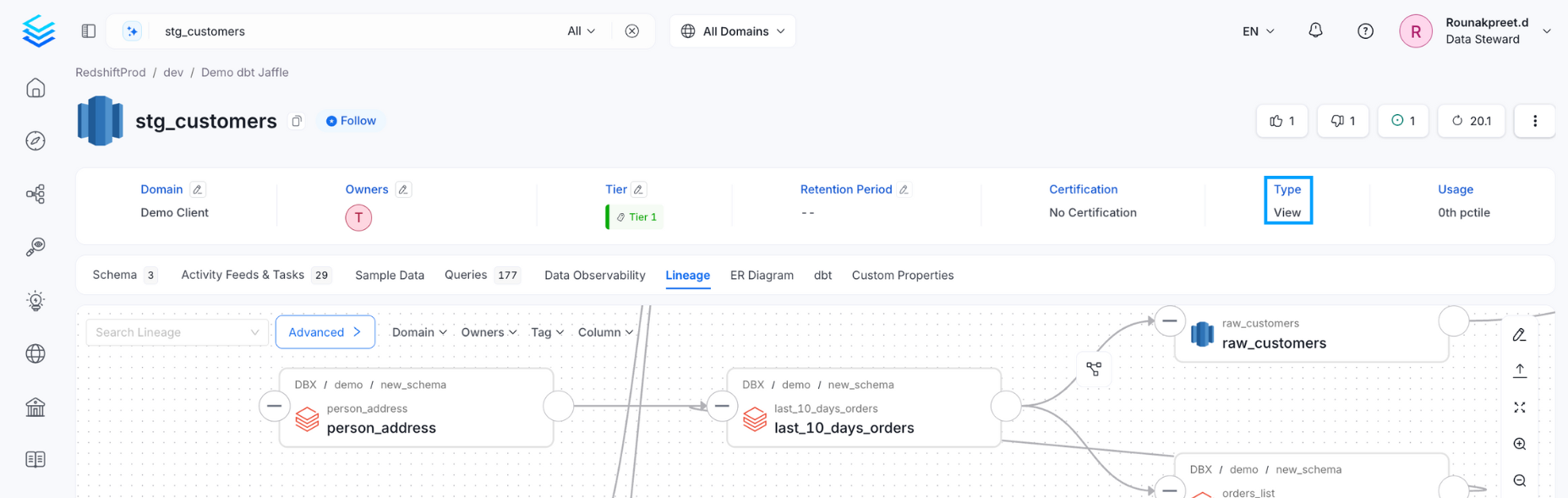1568x498 pixels.
Task: Toggle the left sidebar panel icon
Action: (x=89, y=31)
